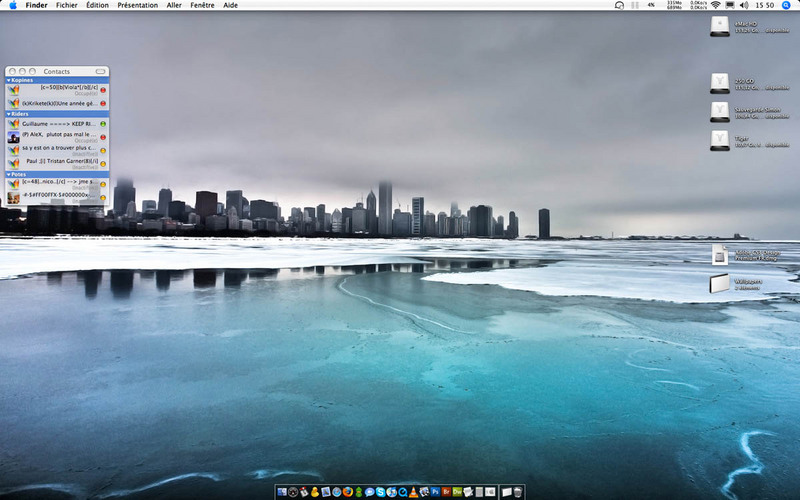Click the menu bar clock 15 50
Screen dimensions: 800x500
(x=764, y=5)
